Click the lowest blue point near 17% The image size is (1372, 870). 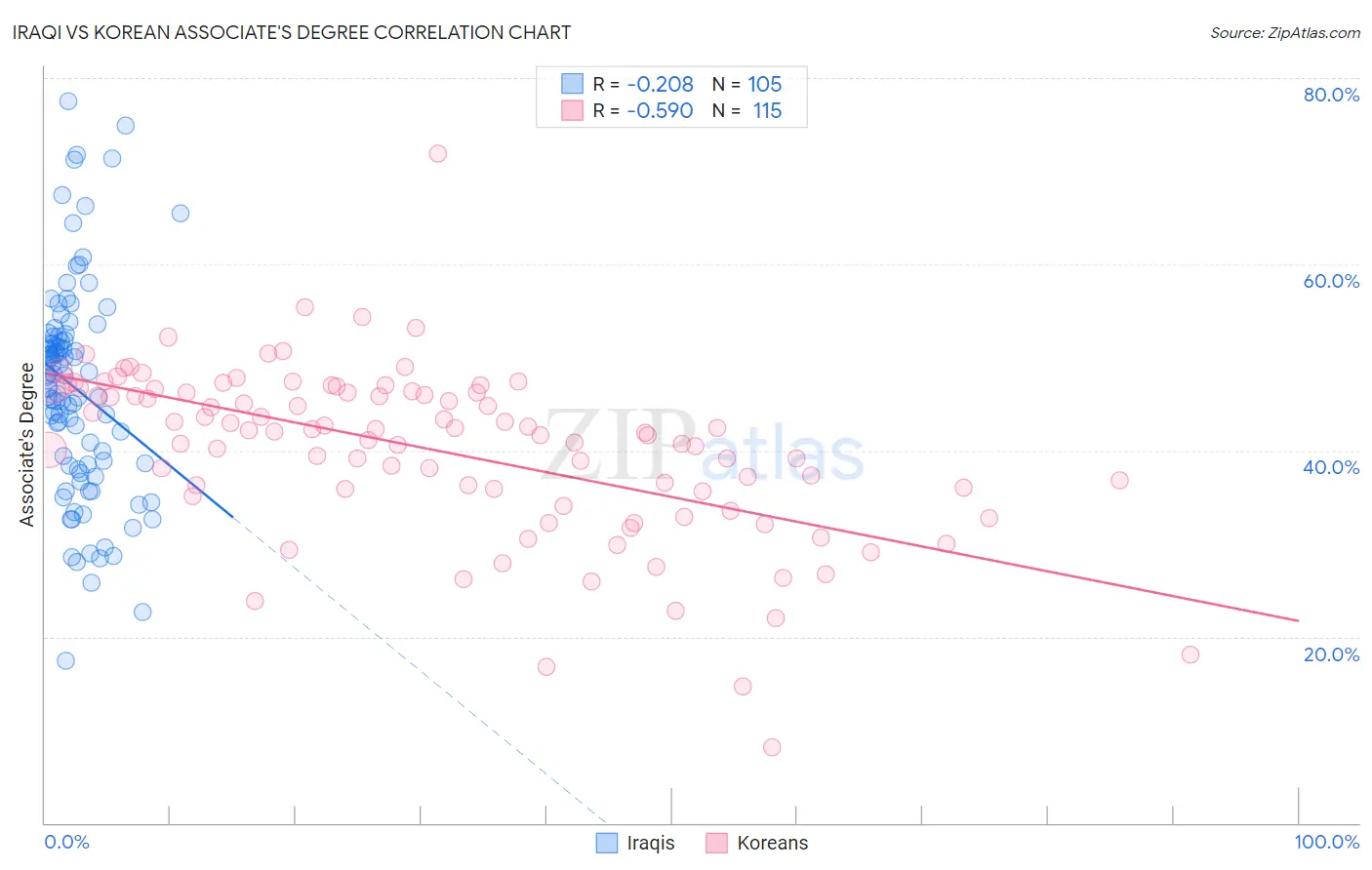click(x=65, y=660)
